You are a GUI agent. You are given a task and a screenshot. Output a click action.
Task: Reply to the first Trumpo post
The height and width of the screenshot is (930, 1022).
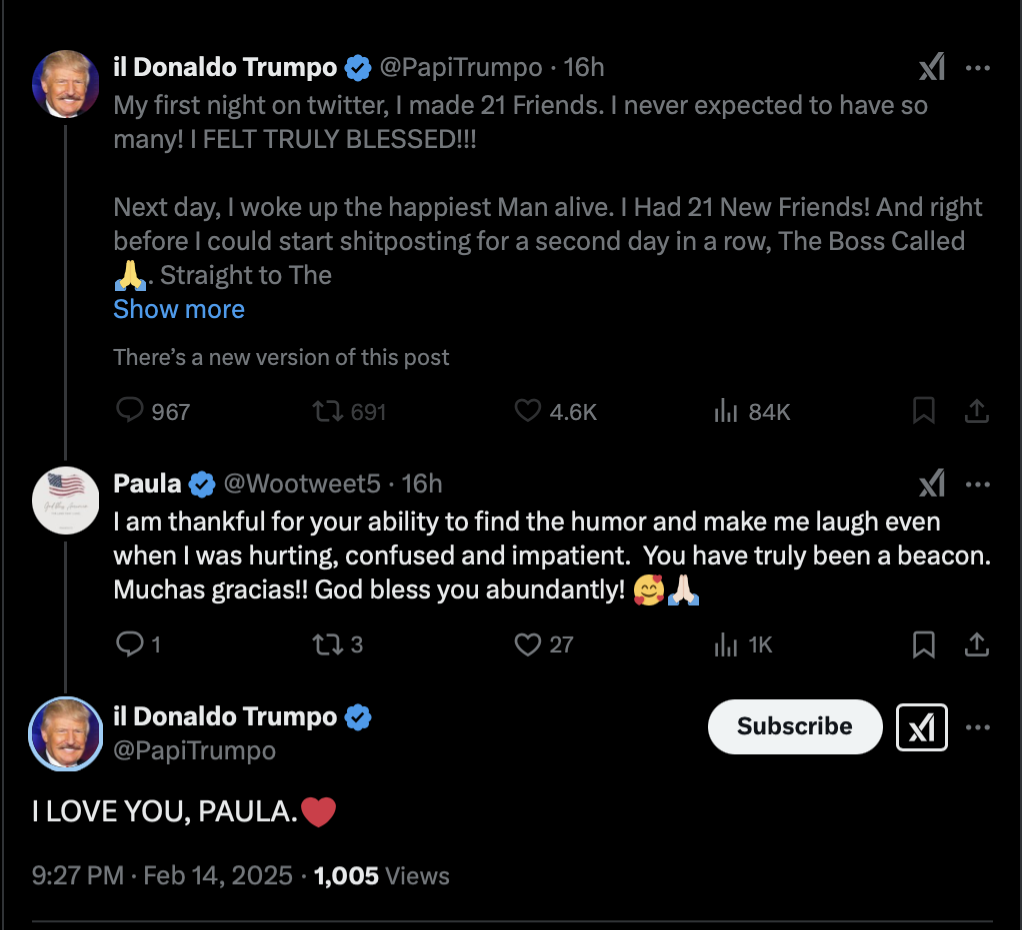pyautogui.click(x=153, y=411)
